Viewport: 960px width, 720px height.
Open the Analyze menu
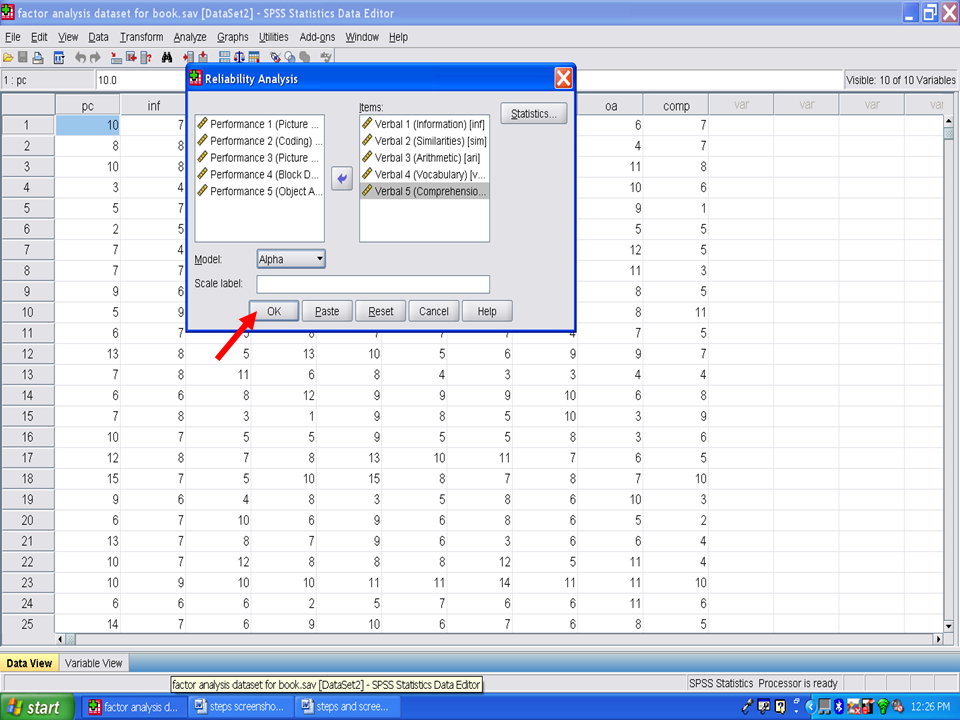click(190, 37)
